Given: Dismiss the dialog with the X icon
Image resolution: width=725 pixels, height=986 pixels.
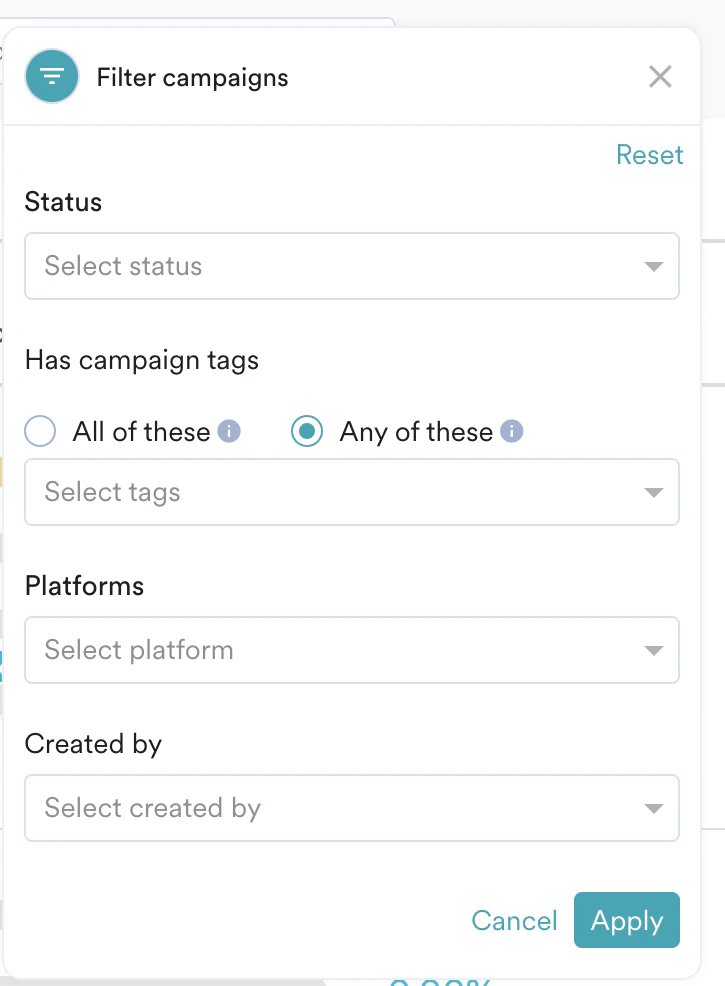Looking at the screenshot, I should (660, 76).
